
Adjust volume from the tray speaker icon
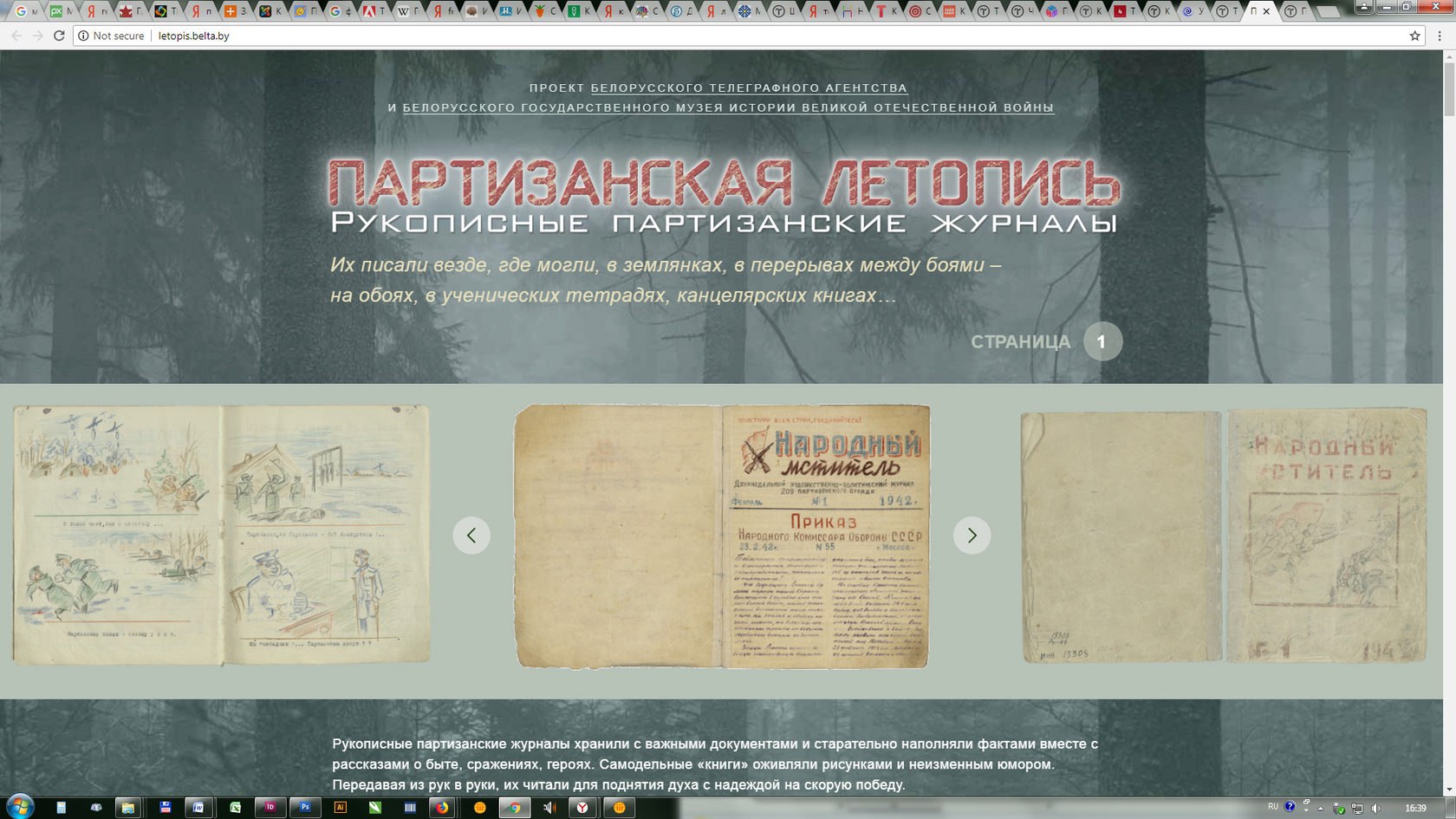1376,808
